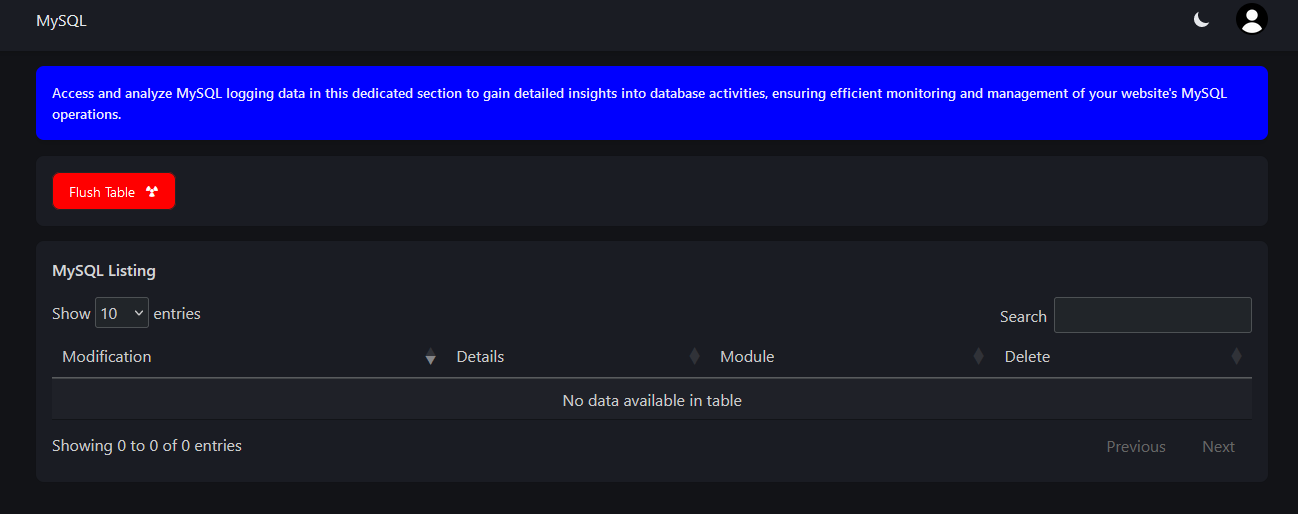Click the Module column sort arrow icon
The height and width of the screenshot is (514, 1298).
pos(978,357)
